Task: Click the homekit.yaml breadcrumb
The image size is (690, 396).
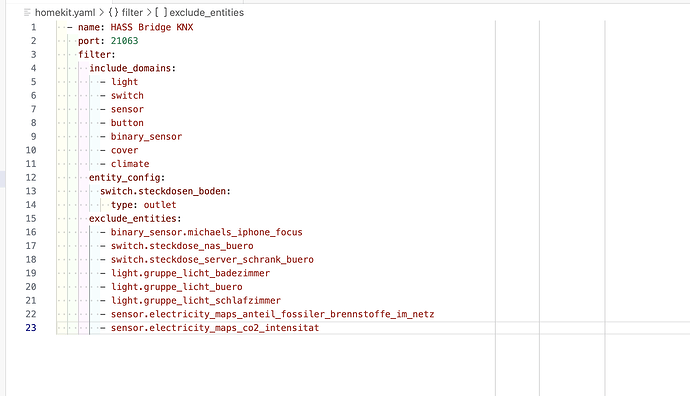Action: coord(65,13)
